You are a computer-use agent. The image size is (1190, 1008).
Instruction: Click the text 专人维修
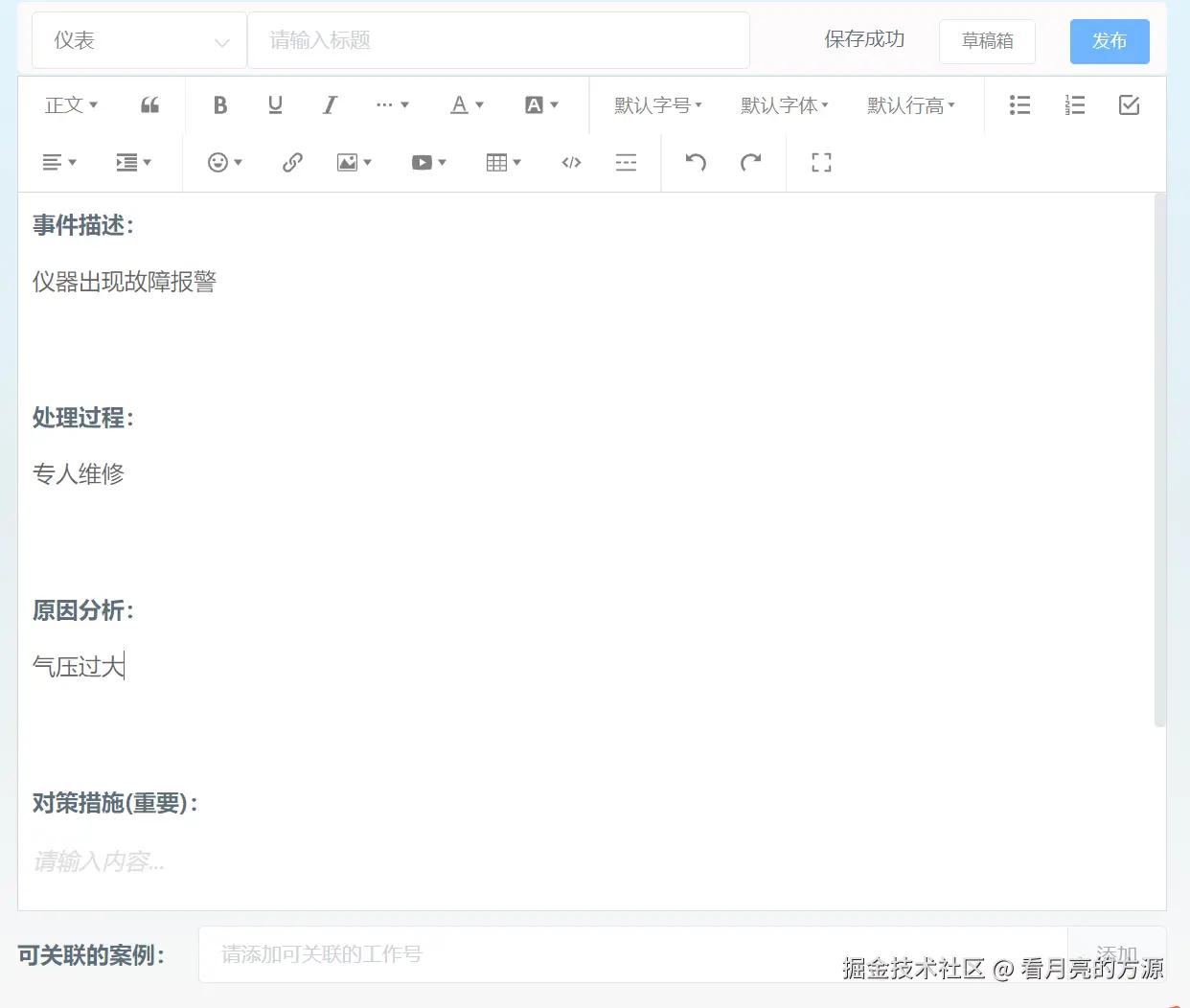pyautogui.click(x=79, y=473)
